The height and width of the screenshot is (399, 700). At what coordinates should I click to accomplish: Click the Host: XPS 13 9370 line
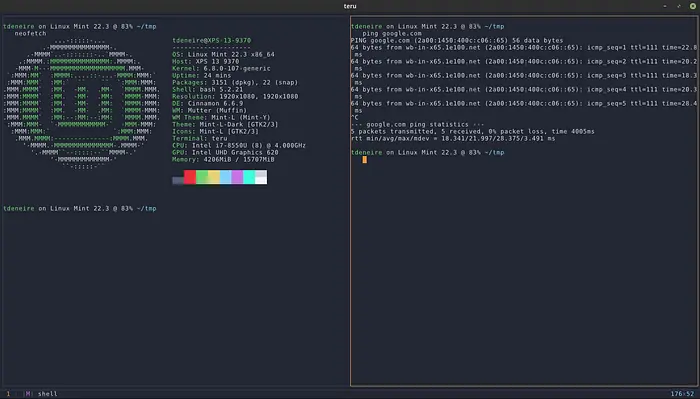click(x=206, y=62)
